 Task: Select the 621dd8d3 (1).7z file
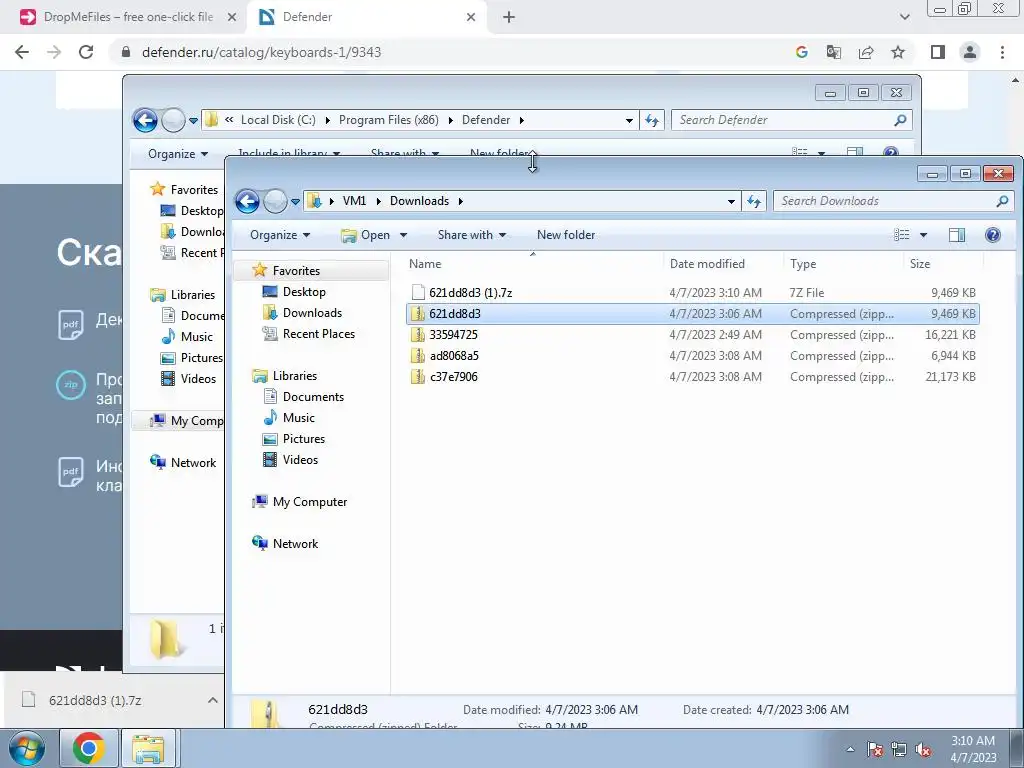692,293
